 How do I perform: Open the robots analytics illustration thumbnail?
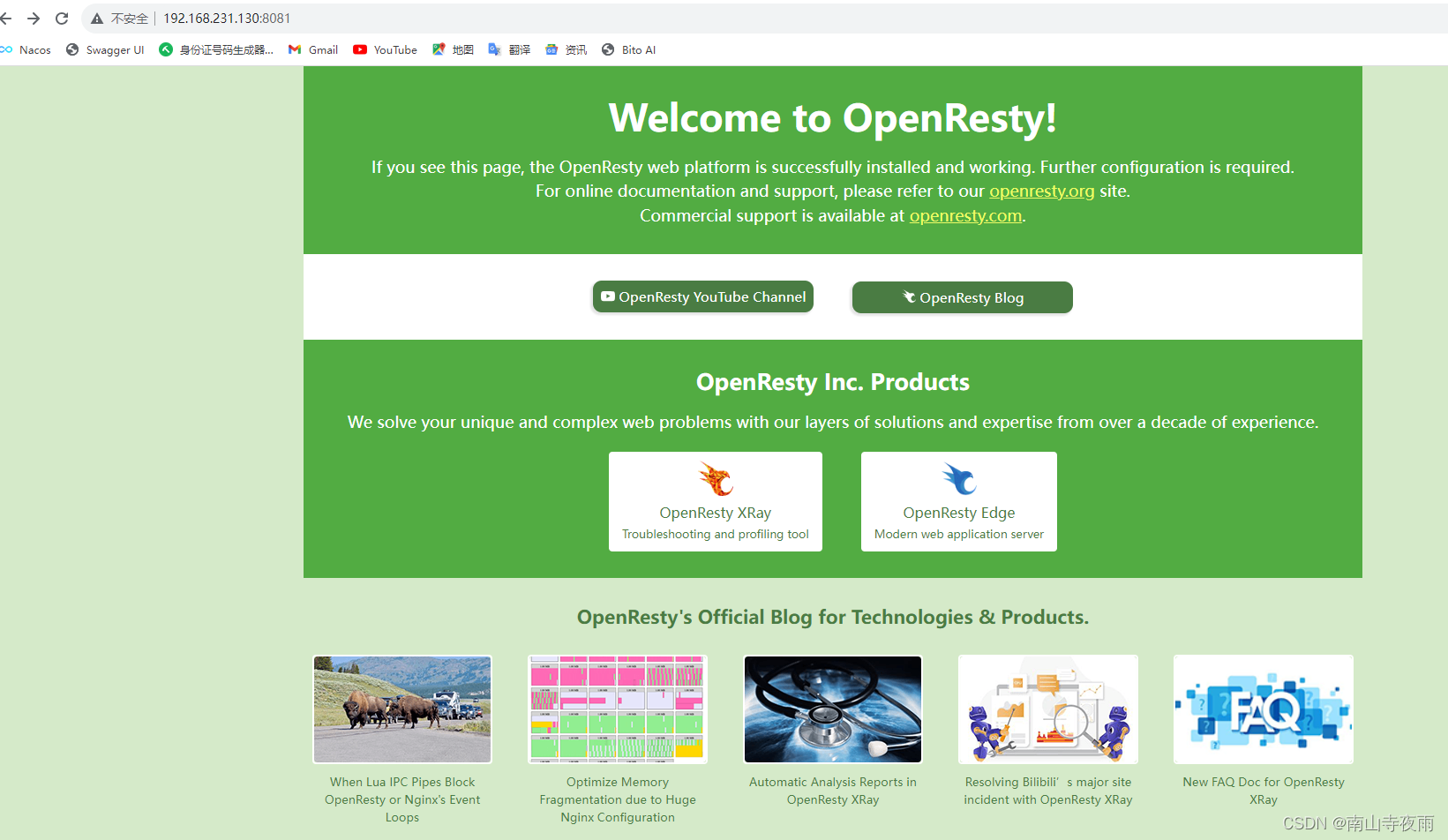[x=1048, y=709]
